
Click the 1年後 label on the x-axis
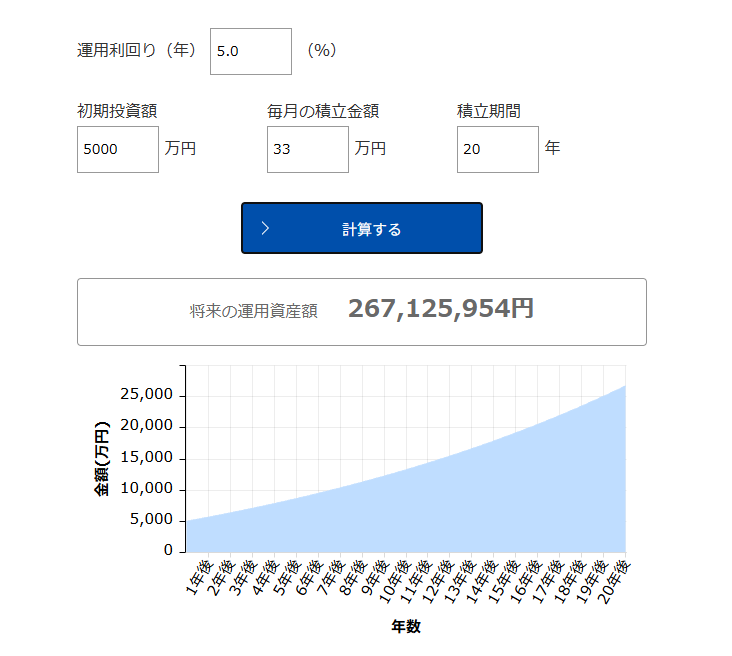coord(198,578)
